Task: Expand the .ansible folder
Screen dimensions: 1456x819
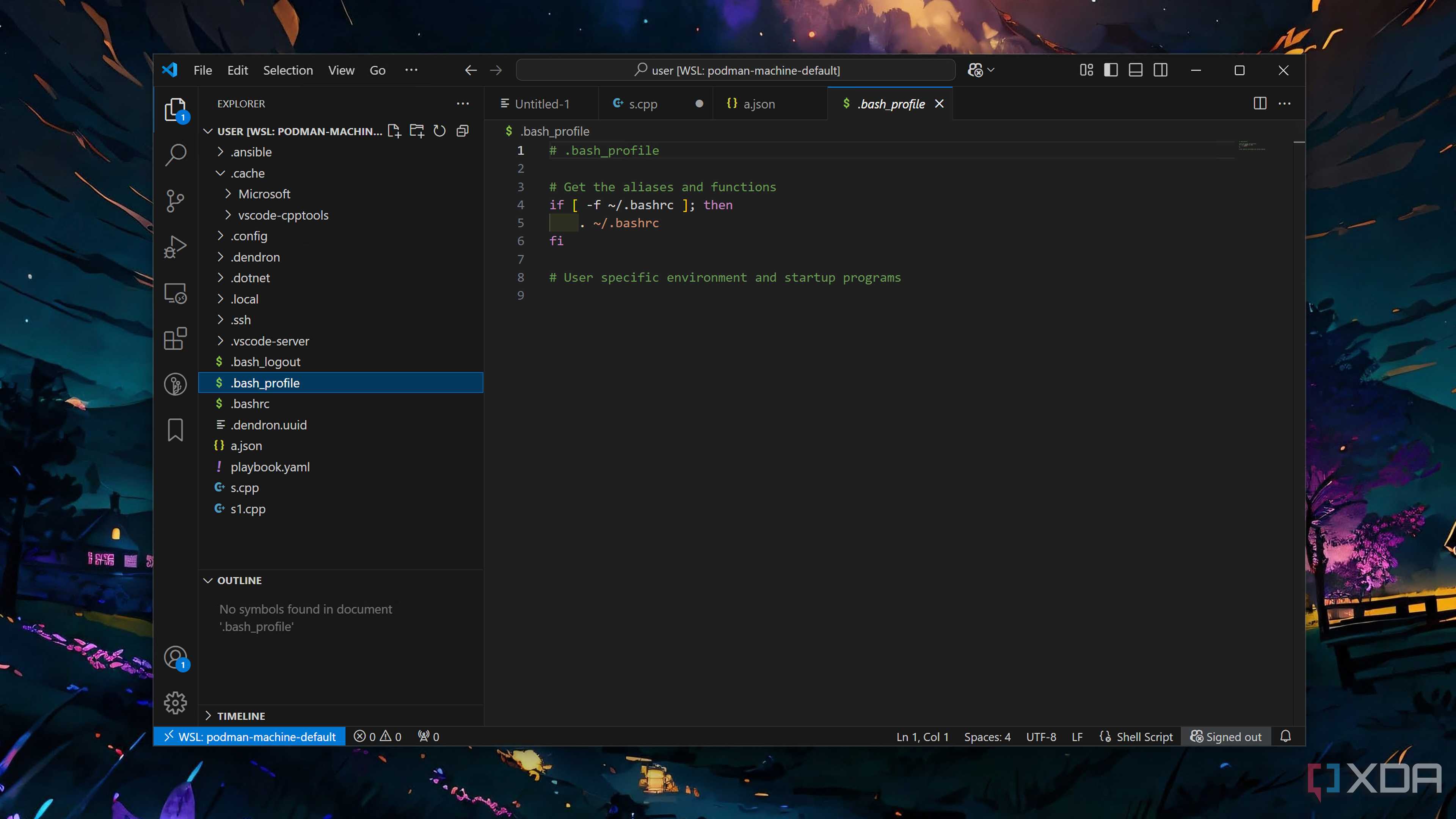Action: (x=220, y=152)
